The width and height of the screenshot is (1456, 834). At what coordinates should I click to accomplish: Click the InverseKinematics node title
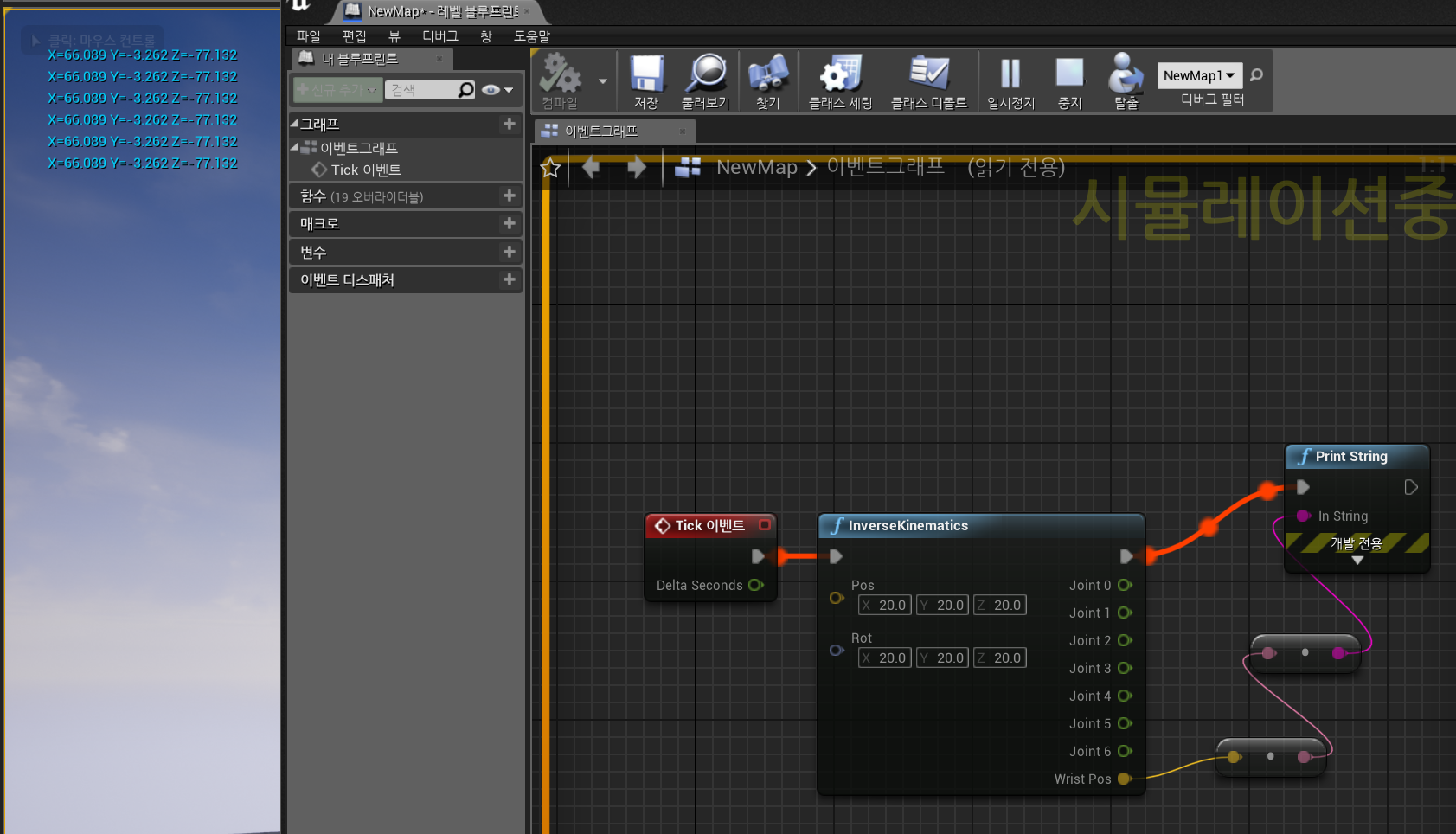pos(908,525)
